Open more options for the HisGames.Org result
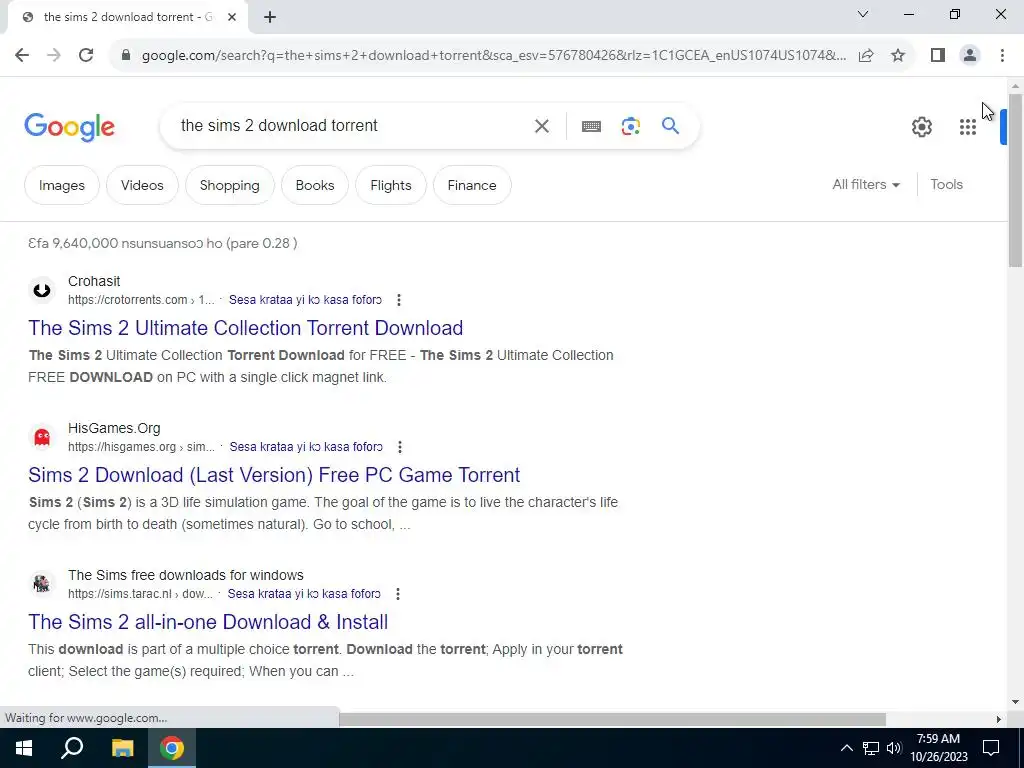 pyautogui.click(x=400, y=447)
